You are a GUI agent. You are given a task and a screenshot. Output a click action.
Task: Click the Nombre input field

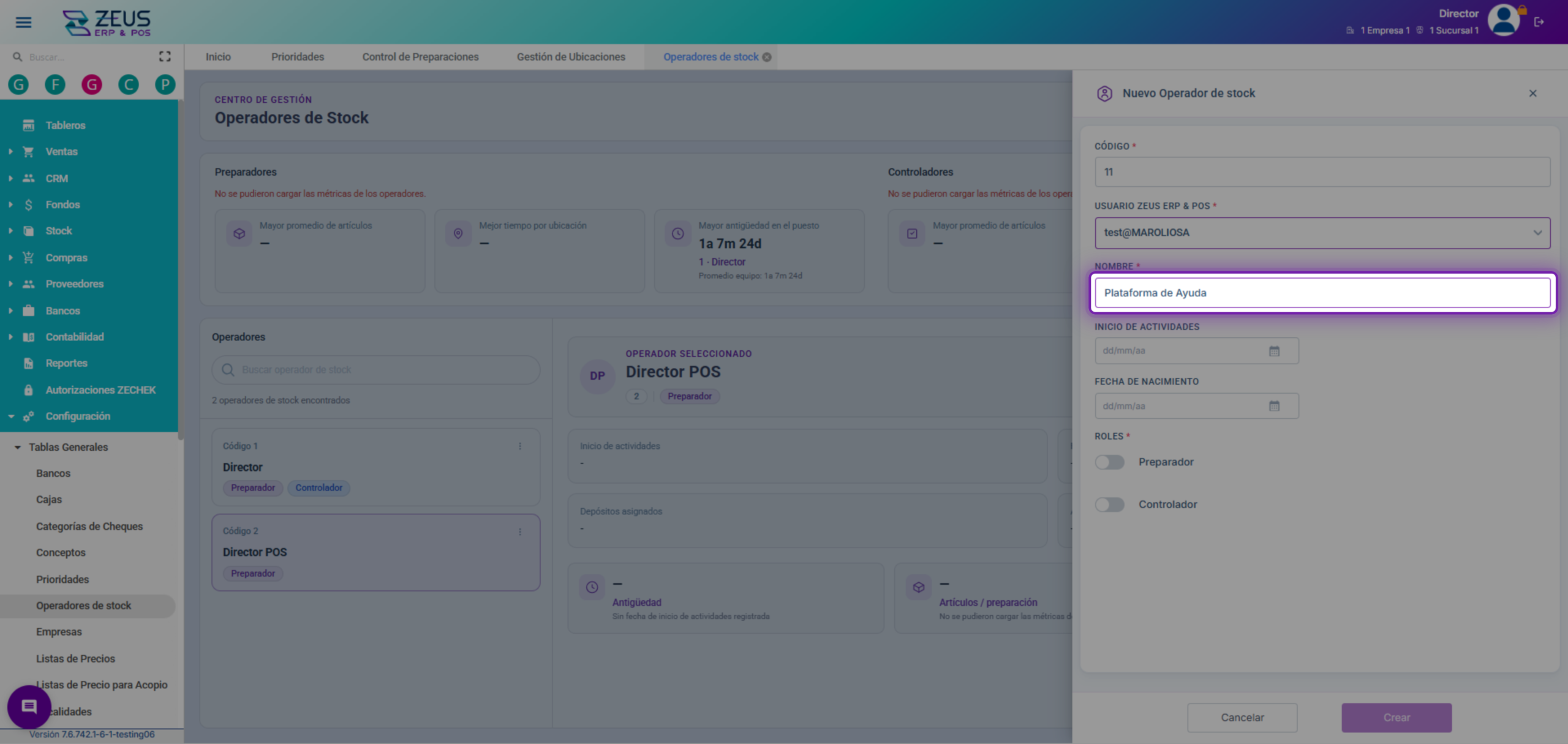1322,293
